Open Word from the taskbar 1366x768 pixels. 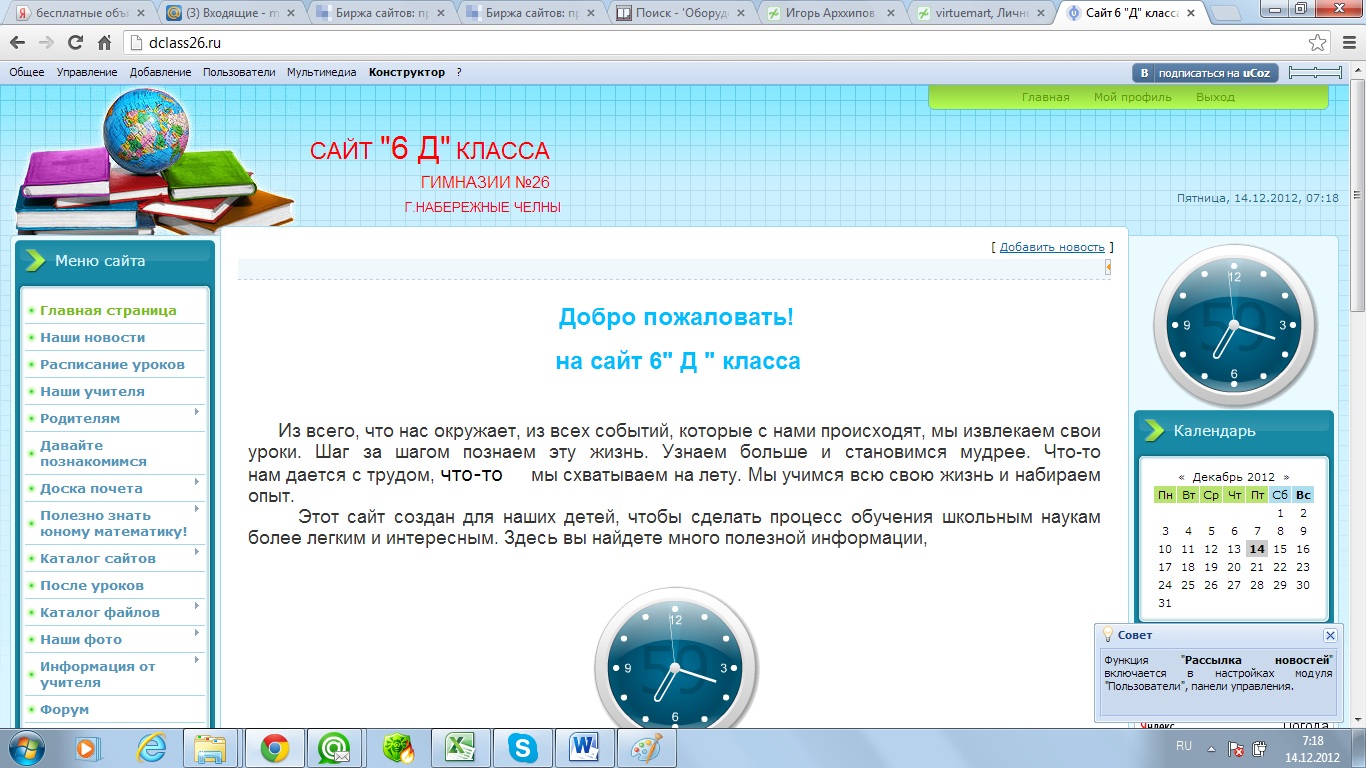(x=584, y=748)
